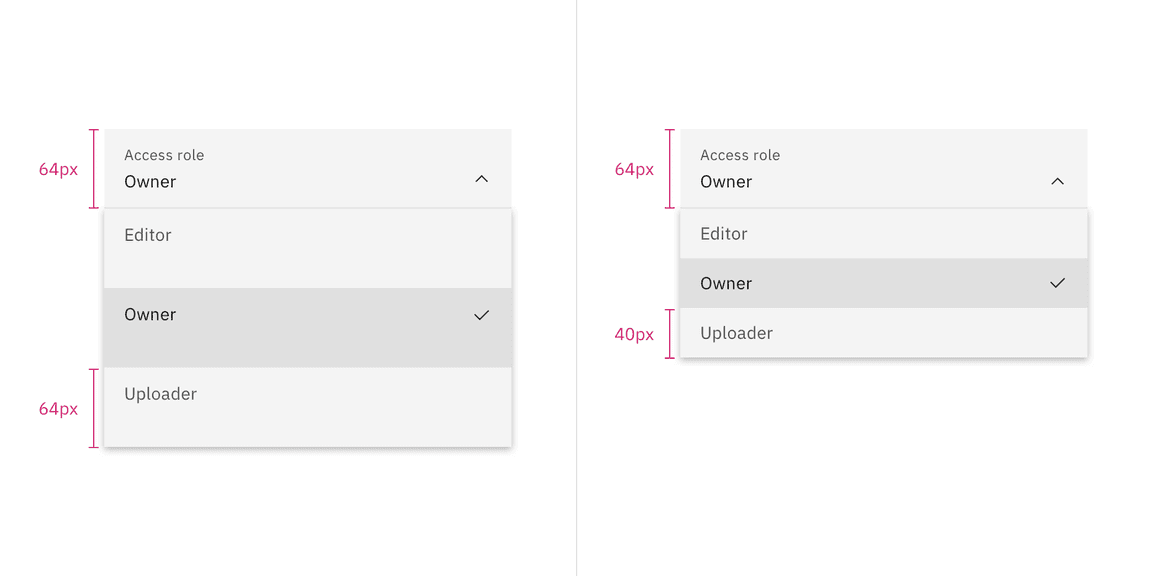
Task: Click the Access role label on left dropdown
Action: click(164, 155)
